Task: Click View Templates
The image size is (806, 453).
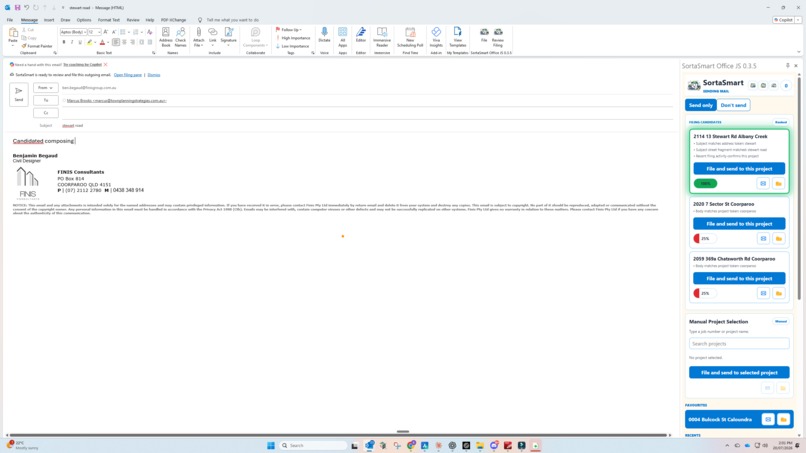Action: 457,37
